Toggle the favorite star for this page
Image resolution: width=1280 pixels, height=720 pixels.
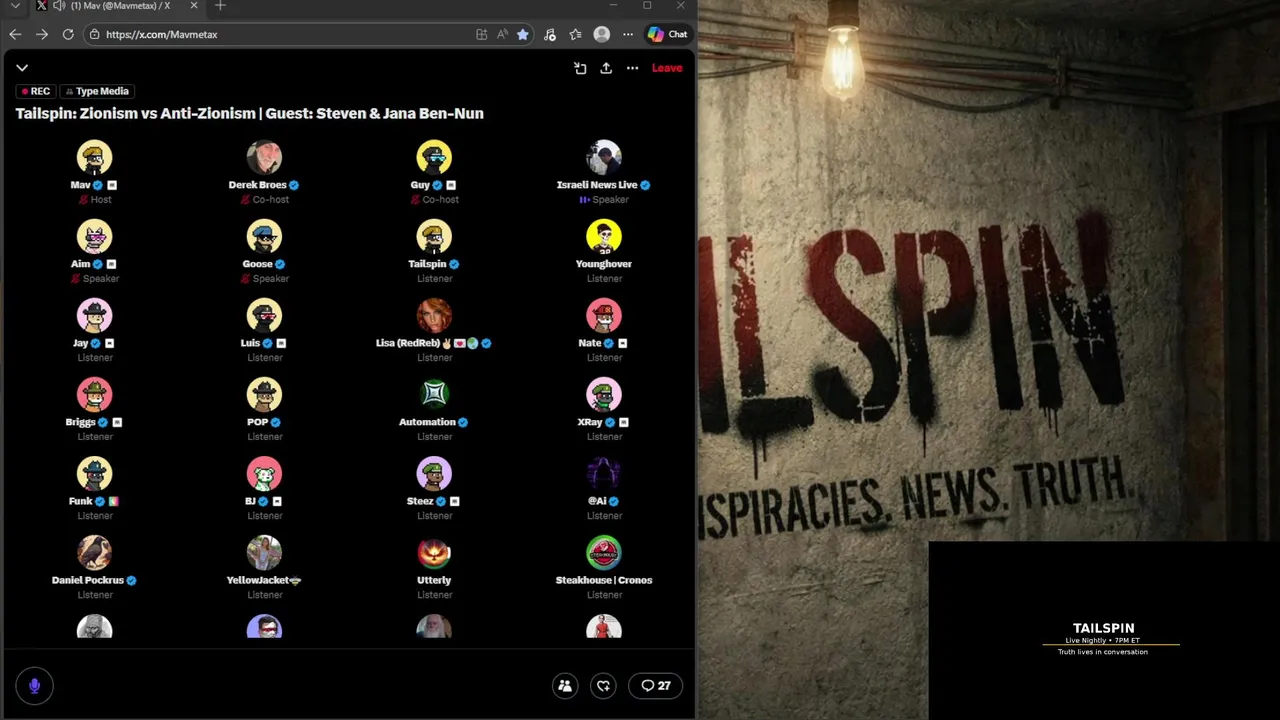point(522,34)
